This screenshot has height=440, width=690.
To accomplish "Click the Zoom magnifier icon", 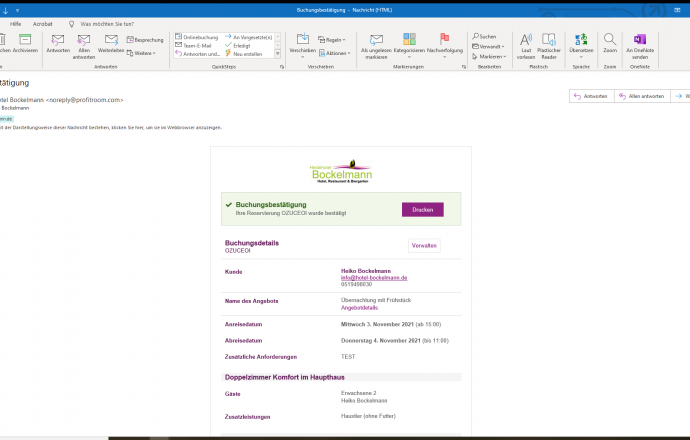I will click(610, 43).
